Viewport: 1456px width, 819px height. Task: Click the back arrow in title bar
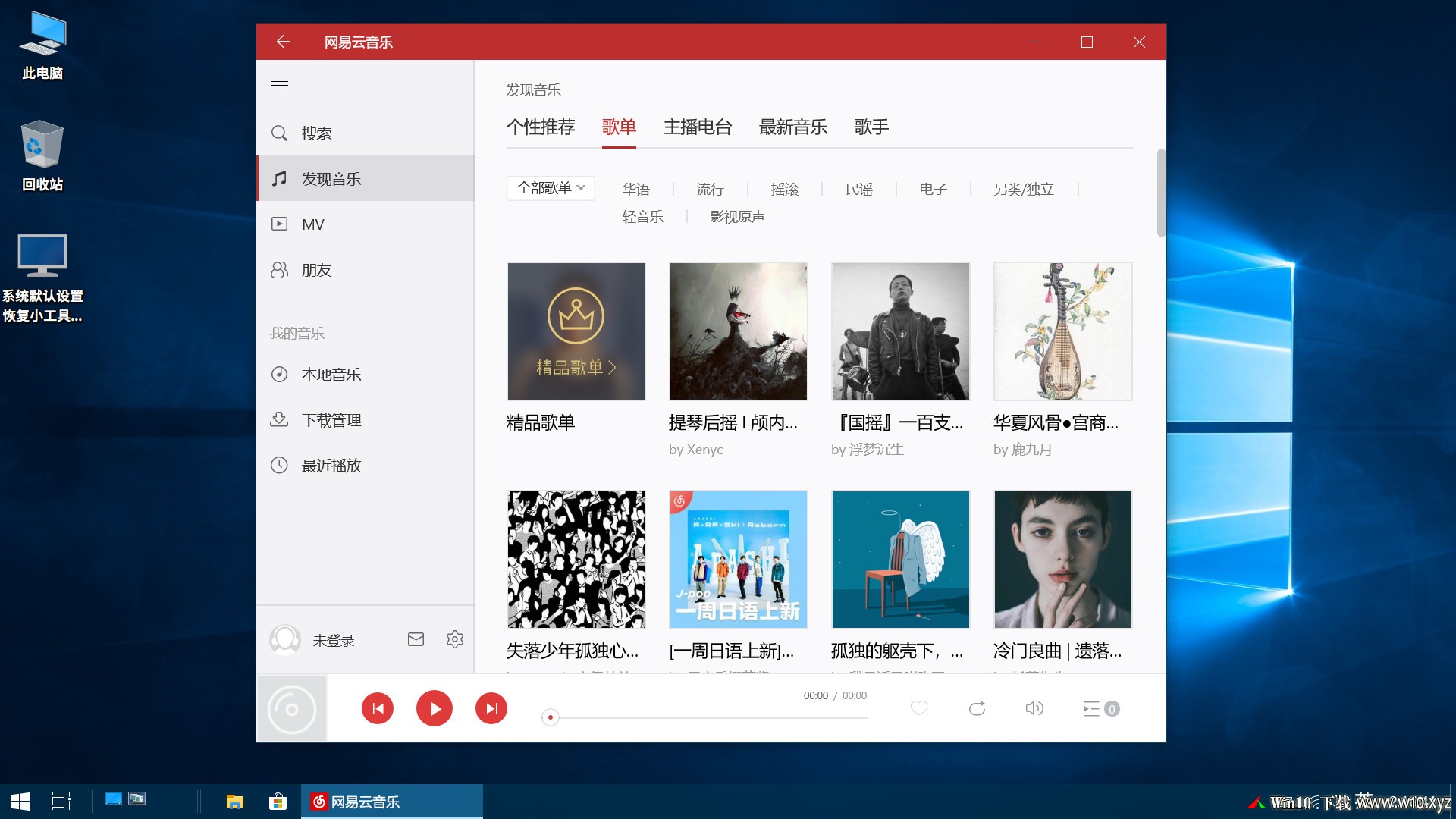(x=284, y=42)
